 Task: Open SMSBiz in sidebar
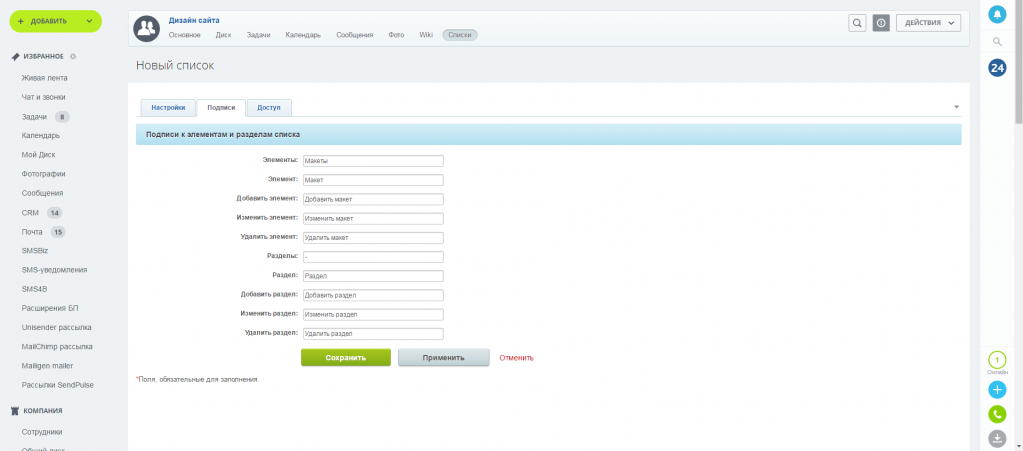[x=35, y=251]
